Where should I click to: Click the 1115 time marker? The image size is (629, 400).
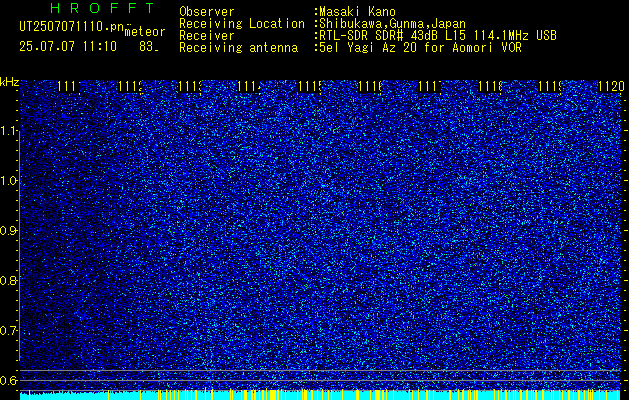(x=310, y=86)
